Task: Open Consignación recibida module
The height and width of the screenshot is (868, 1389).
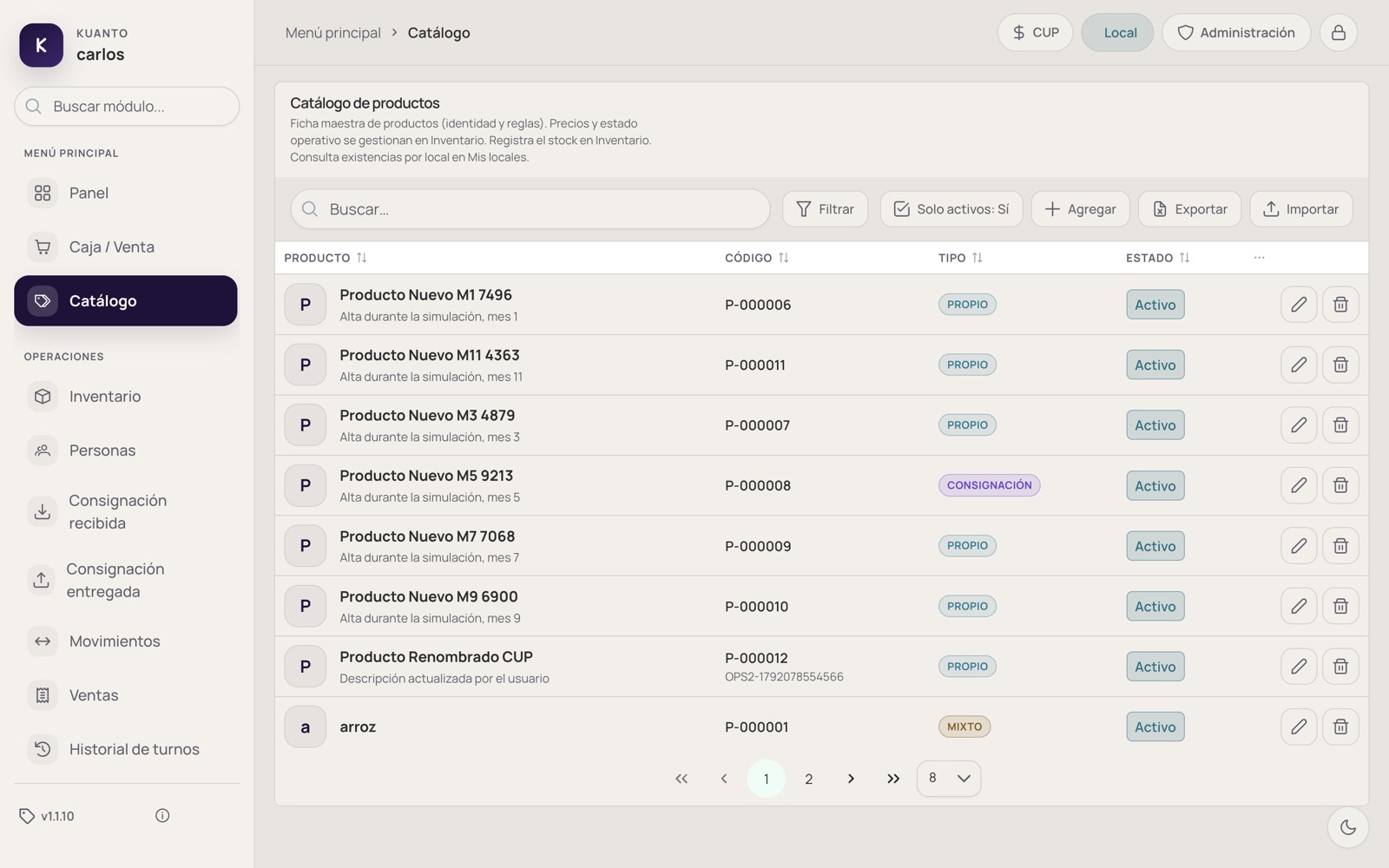Action: point(126,512)
